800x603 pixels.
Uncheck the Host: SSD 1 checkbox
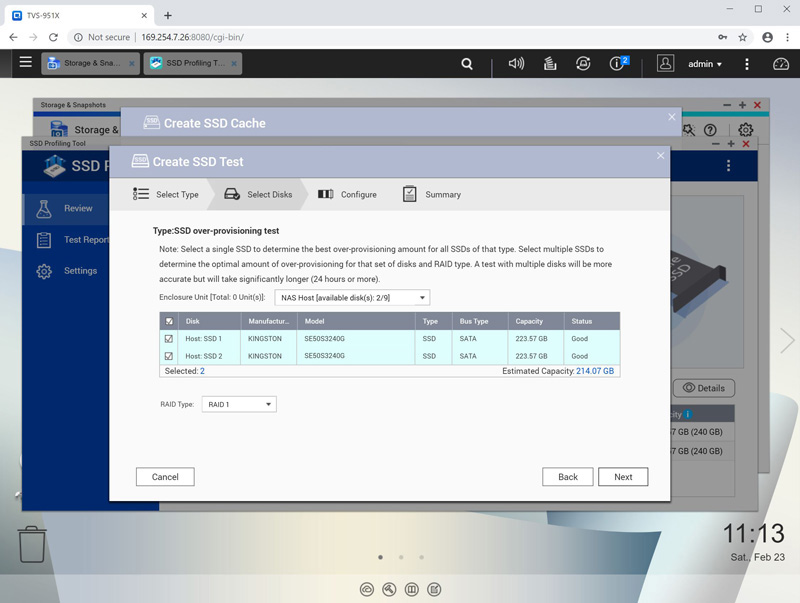[x=169, y=339]
